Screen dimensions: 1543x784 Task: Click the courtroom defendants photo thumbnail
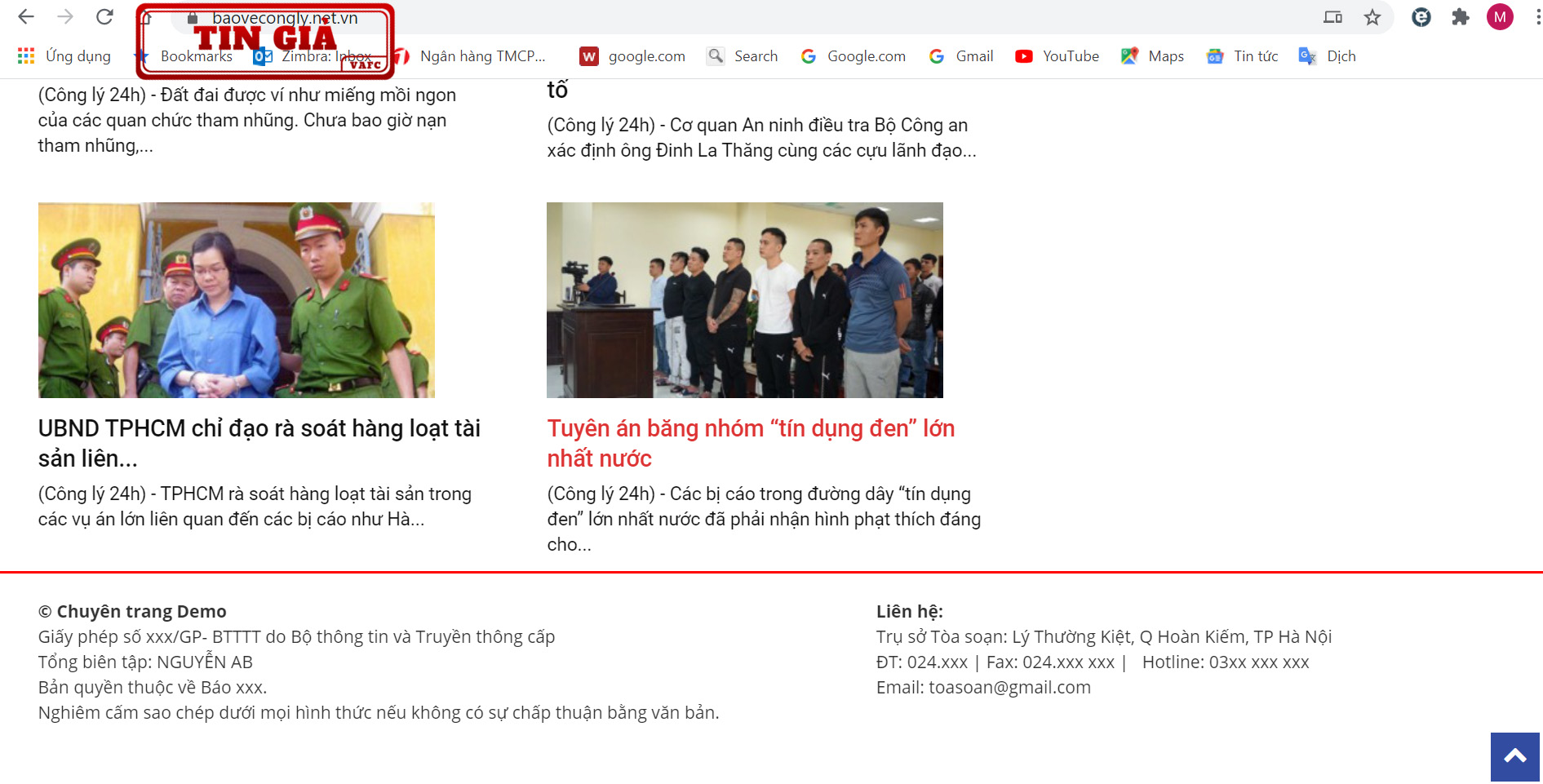click(x=744, y=300)
